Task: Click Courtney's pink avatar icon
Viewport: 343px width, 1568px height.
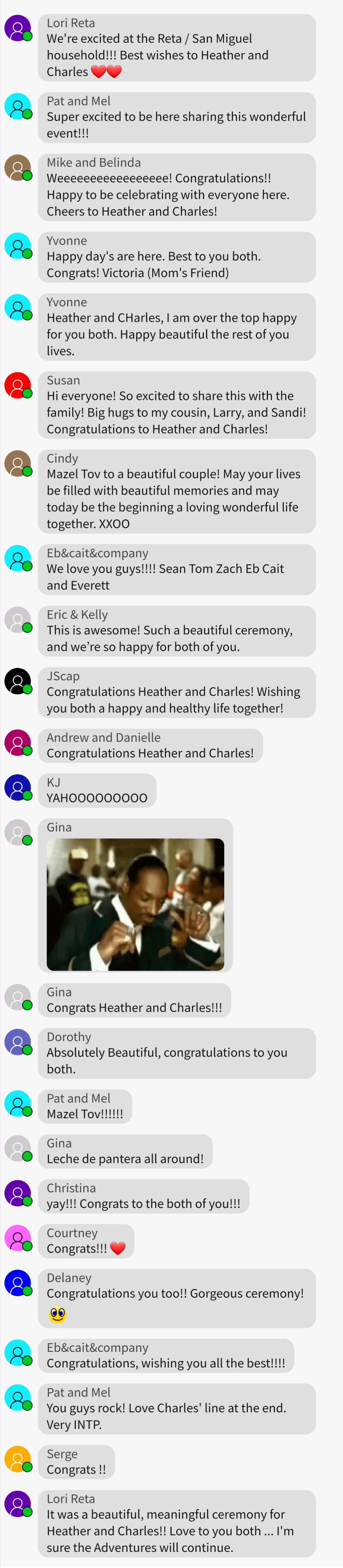Action: [x=18, y=1238]
